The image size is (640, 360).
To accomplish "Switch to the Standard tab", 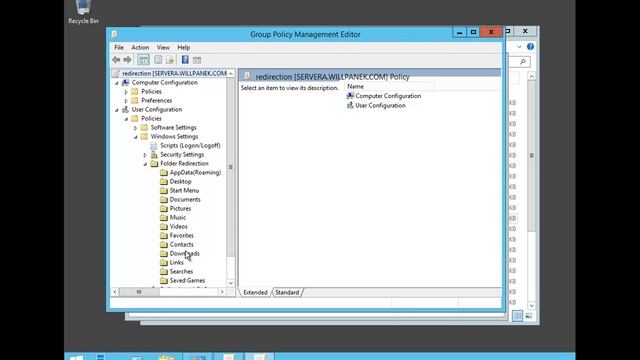I will 287,292.
